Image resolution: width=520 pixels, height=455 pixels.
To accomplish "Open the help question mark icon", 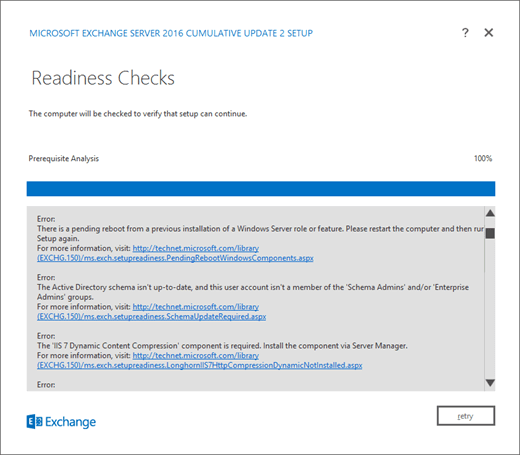I will point(465,33).
